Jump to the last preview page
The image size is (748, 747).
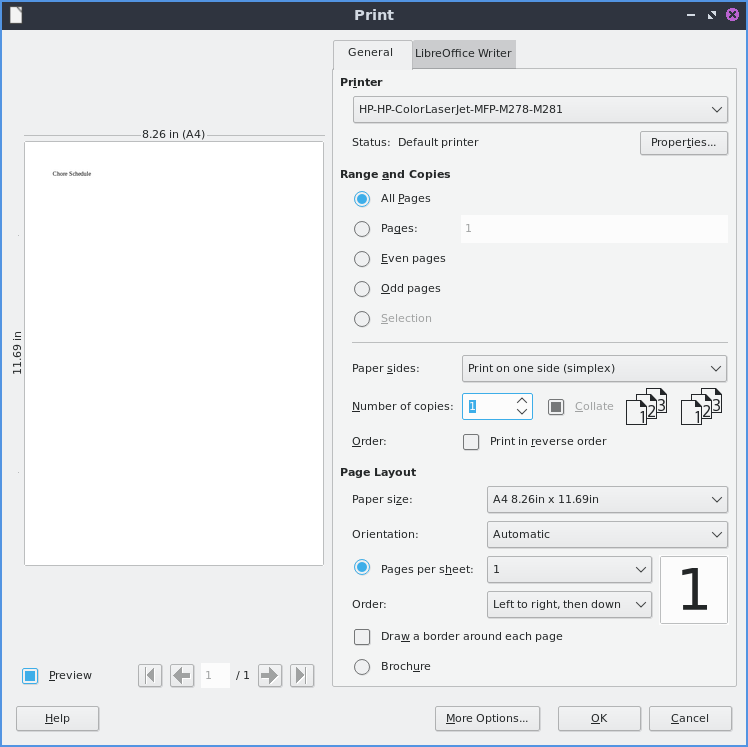pyautogui.click(x=302, y=675)
